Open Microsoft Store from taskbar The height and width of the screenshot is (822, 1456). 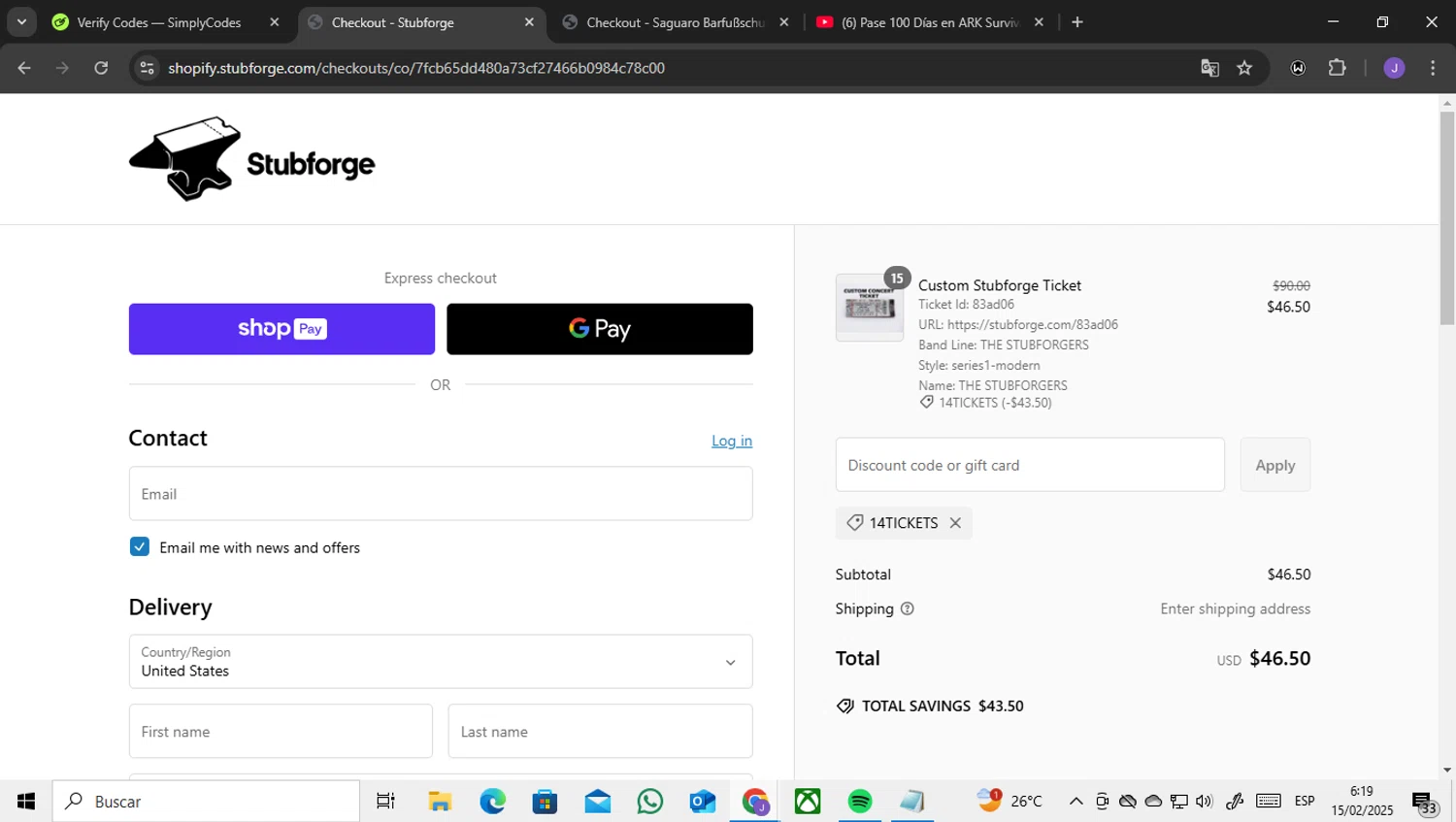545,802
